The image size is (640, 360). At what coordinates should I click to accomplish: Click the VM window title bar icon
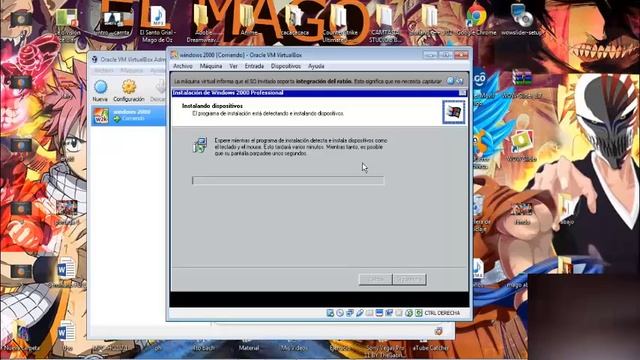174,55
